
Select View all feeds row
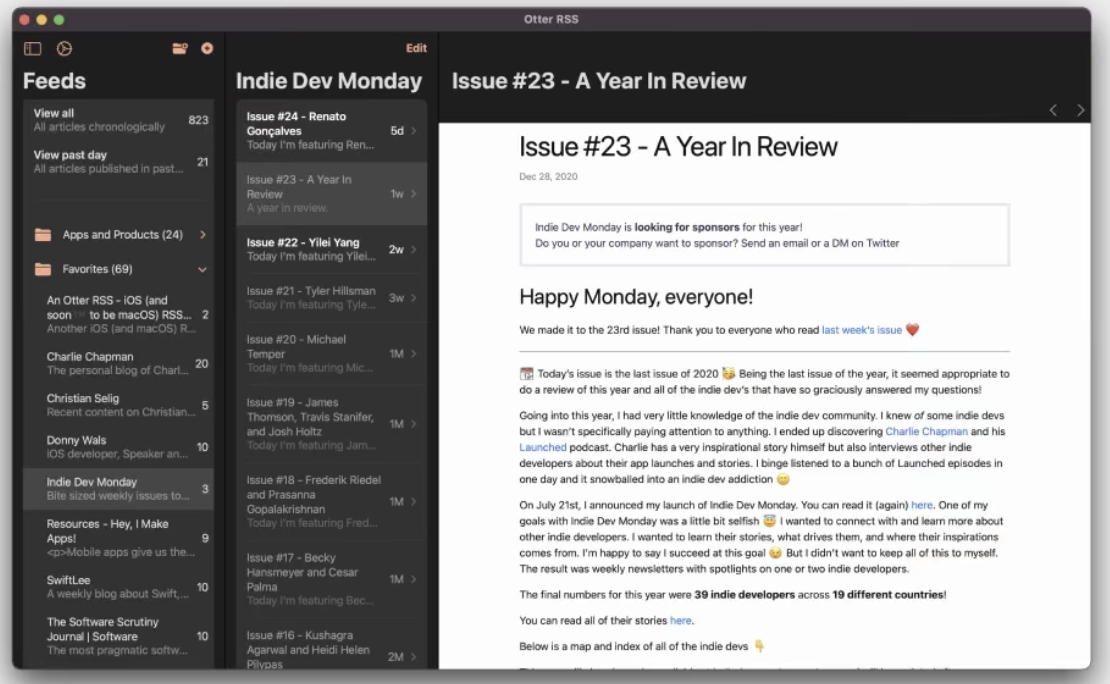tap(119, 120)
